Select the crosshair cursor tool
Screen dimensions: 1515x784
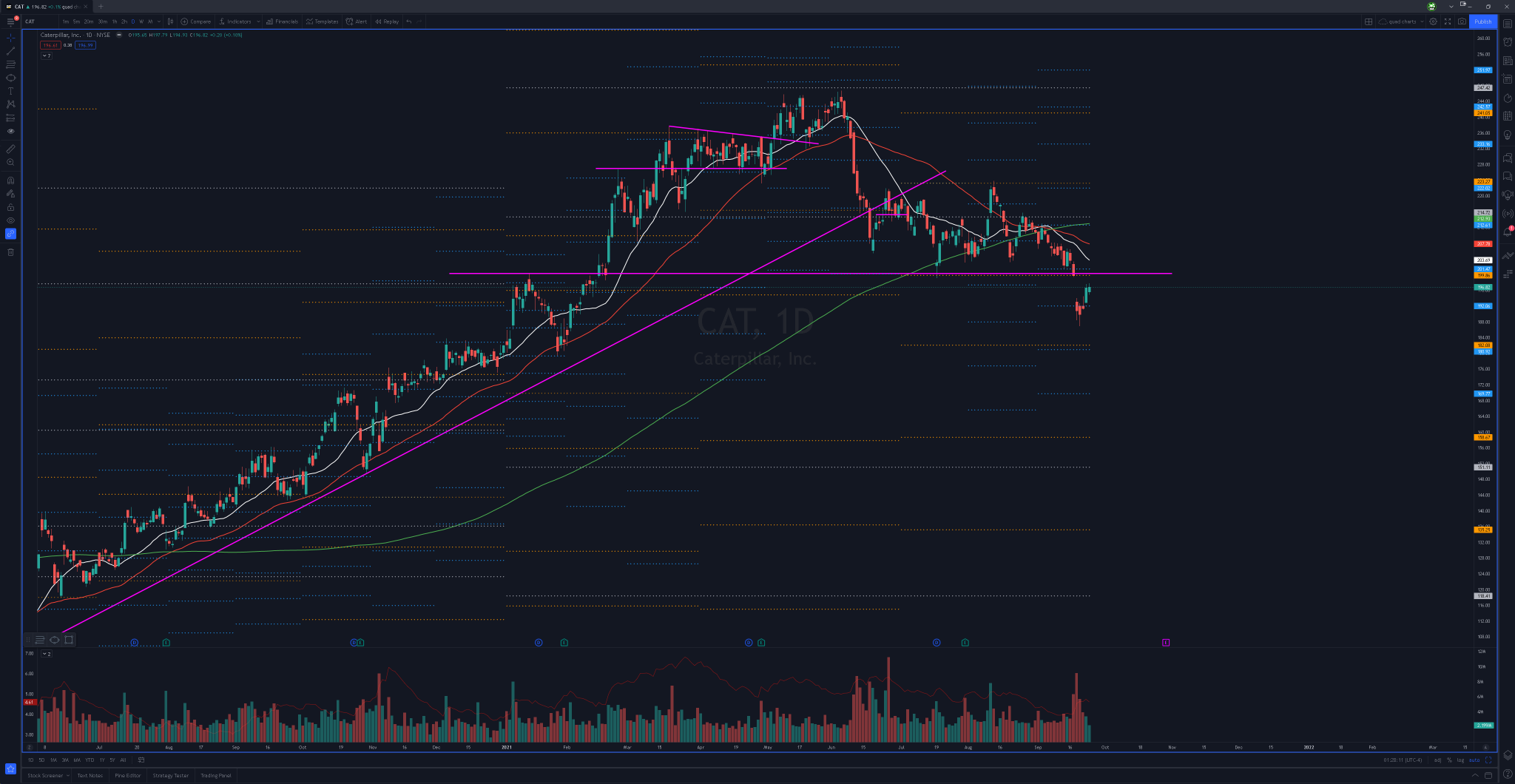click(10, 37)
